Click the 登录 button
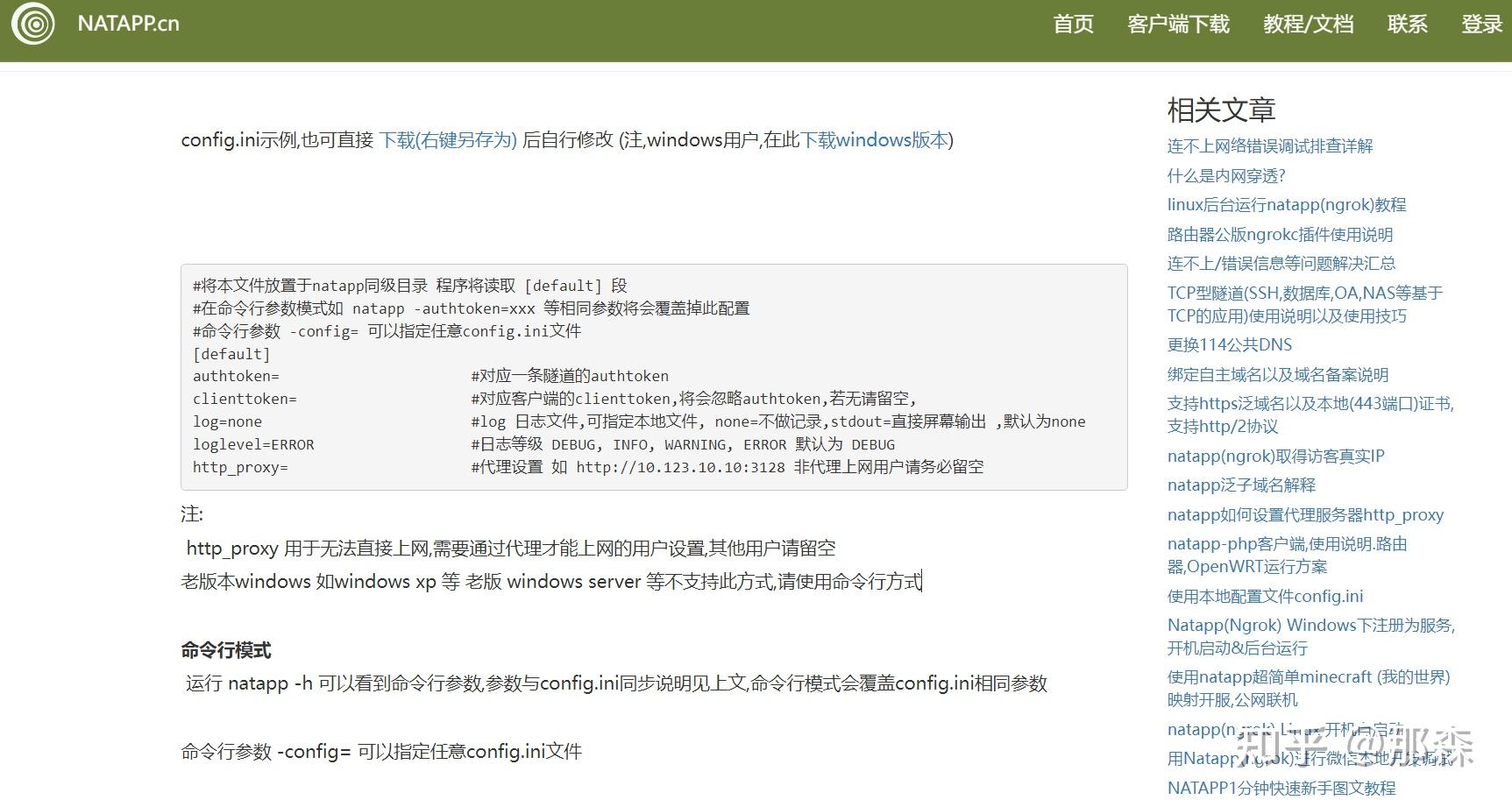The width and height of the screenshot is (1512, 807). pyautogui.click(x=1481, y=24)
